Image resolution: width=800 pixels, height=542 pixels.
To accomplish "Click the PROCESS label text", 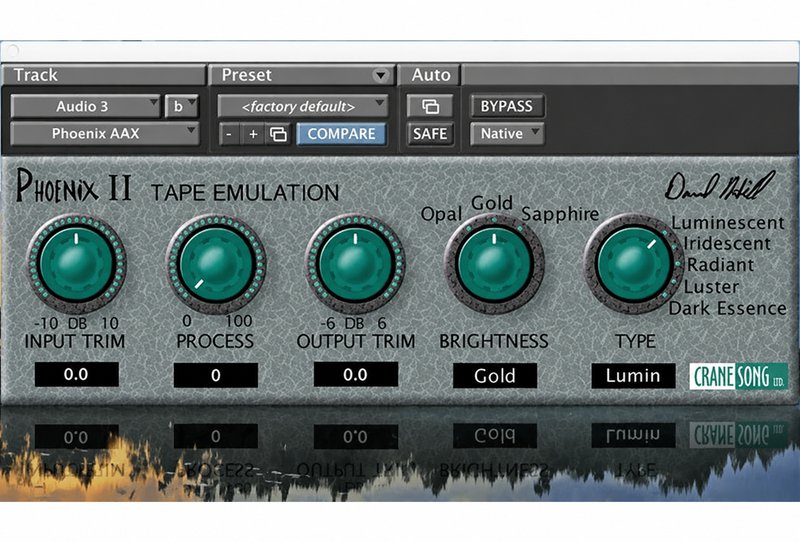I will [215, 341].
